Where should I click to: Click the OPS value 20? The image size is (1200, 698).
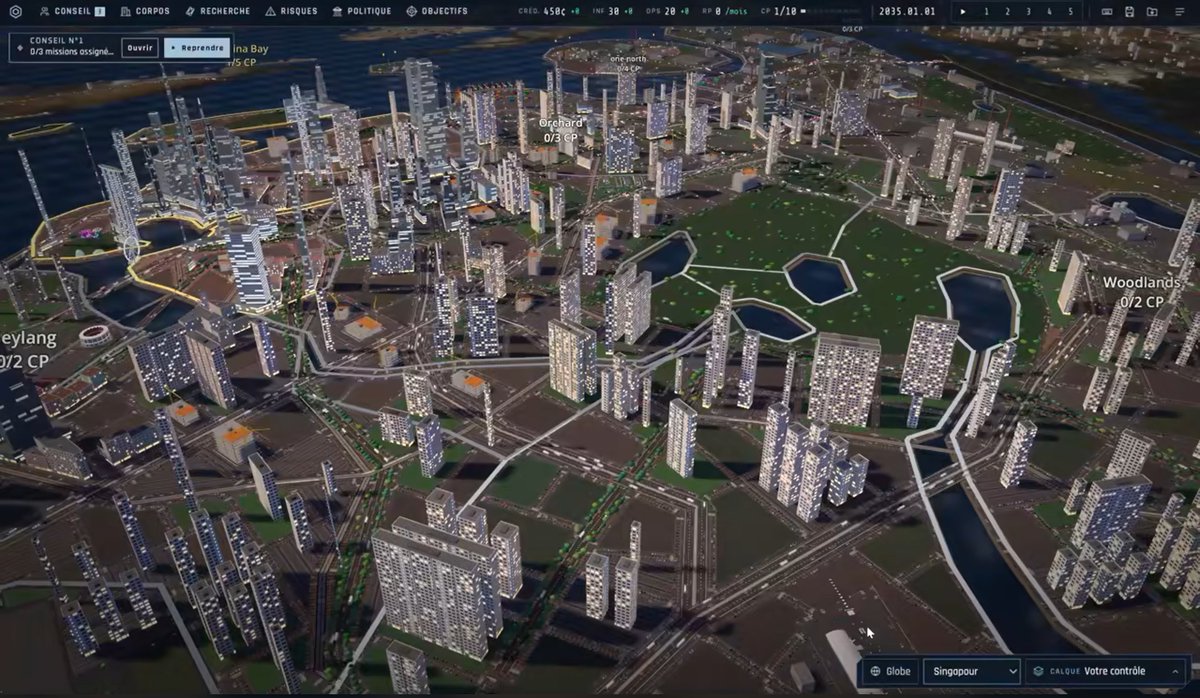click(669, 11)
